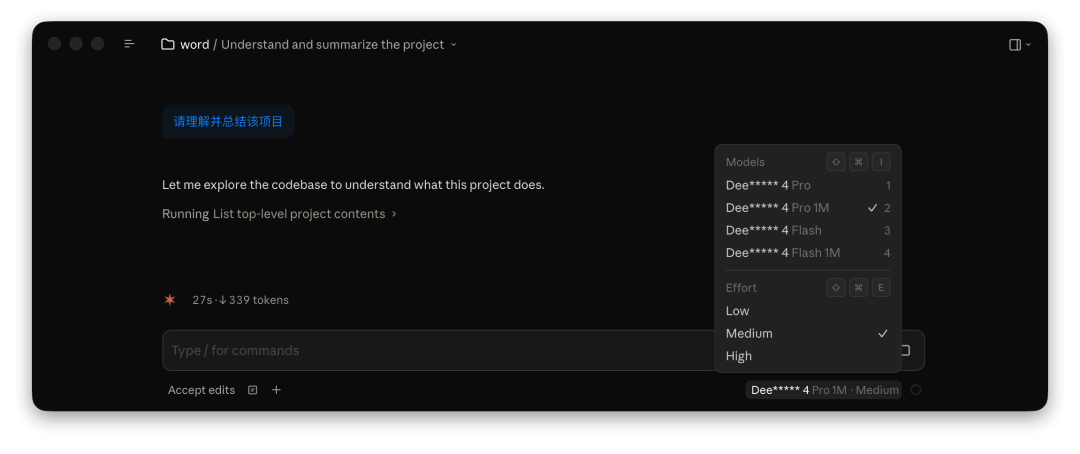Select the High effort option
The width and height of the screenshot is (1080, 454).
click(x=739, y=356)
